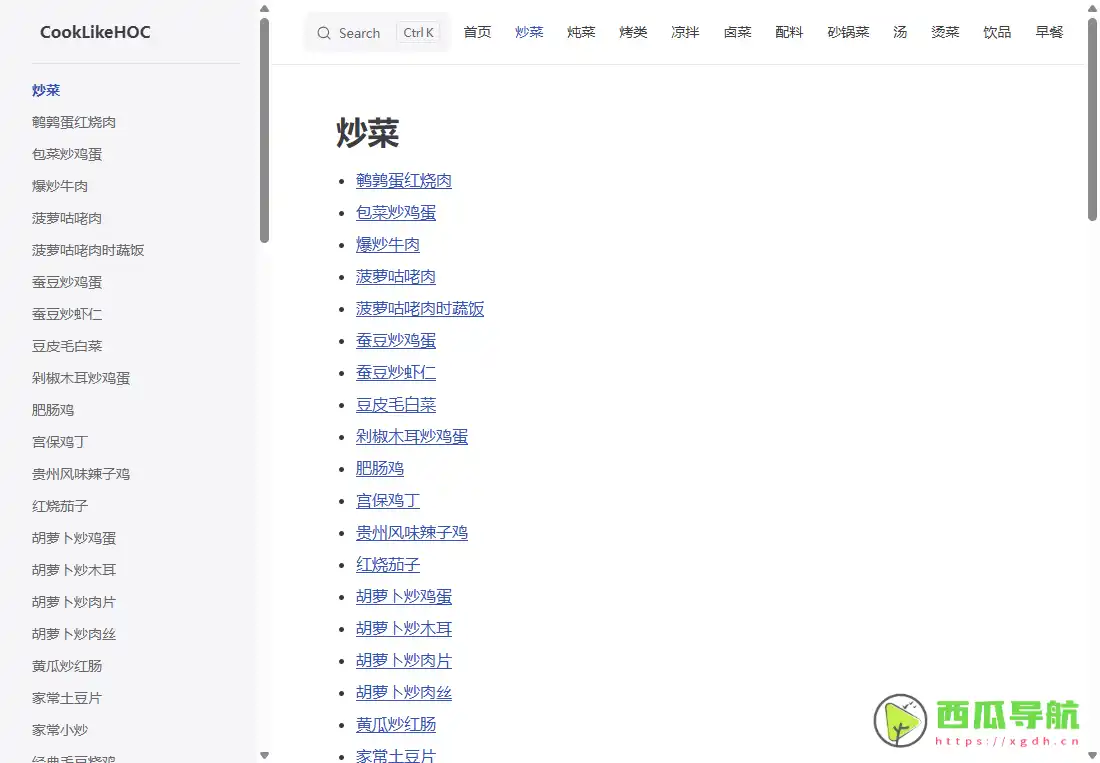
Task: Open 爆炒牛肉 in the sidebar
Action: coord(60,186)
